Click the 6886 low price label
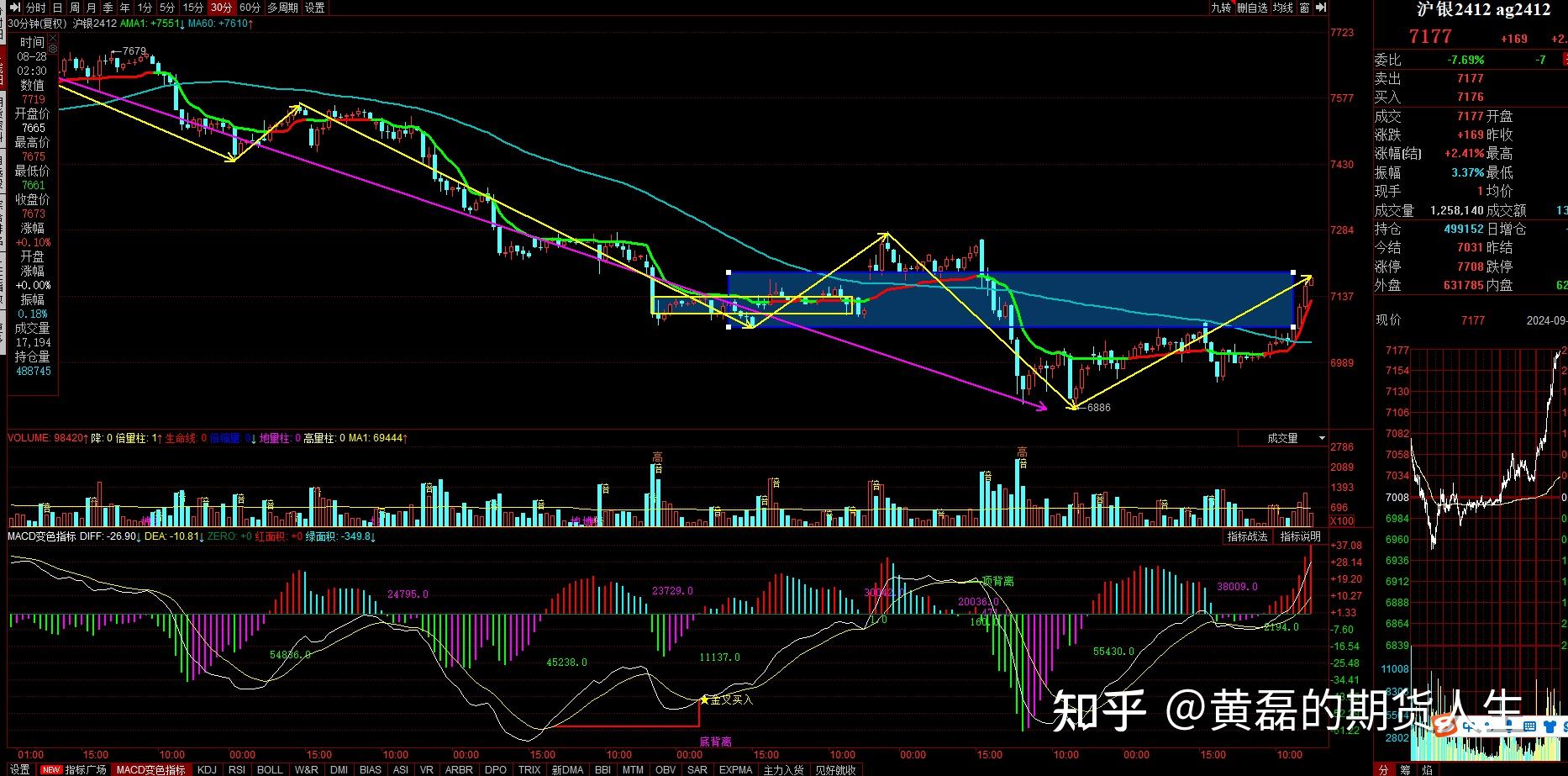Screen dimensions: 1568x776 pos(1098,408)
